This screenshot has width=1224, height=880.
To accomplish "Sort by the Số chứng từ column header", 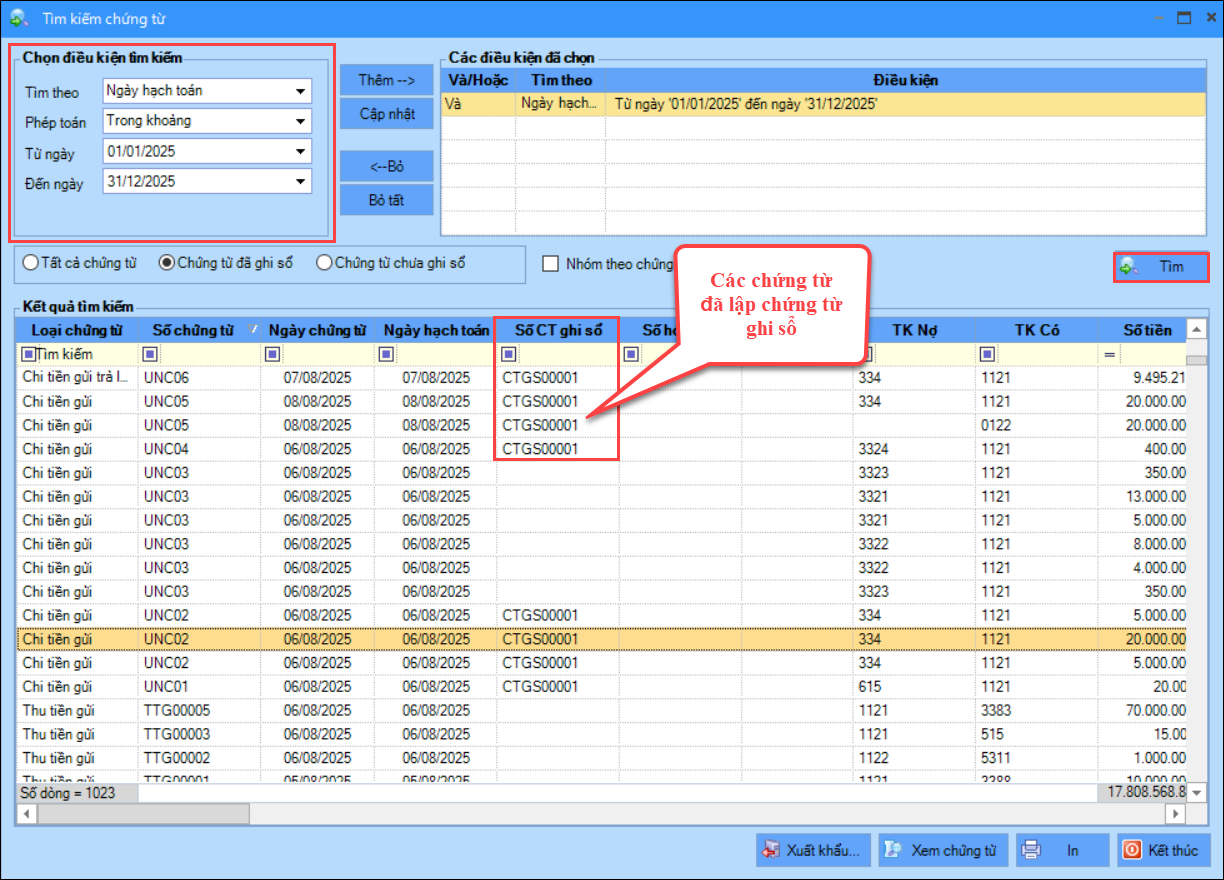I will (198, 330).
